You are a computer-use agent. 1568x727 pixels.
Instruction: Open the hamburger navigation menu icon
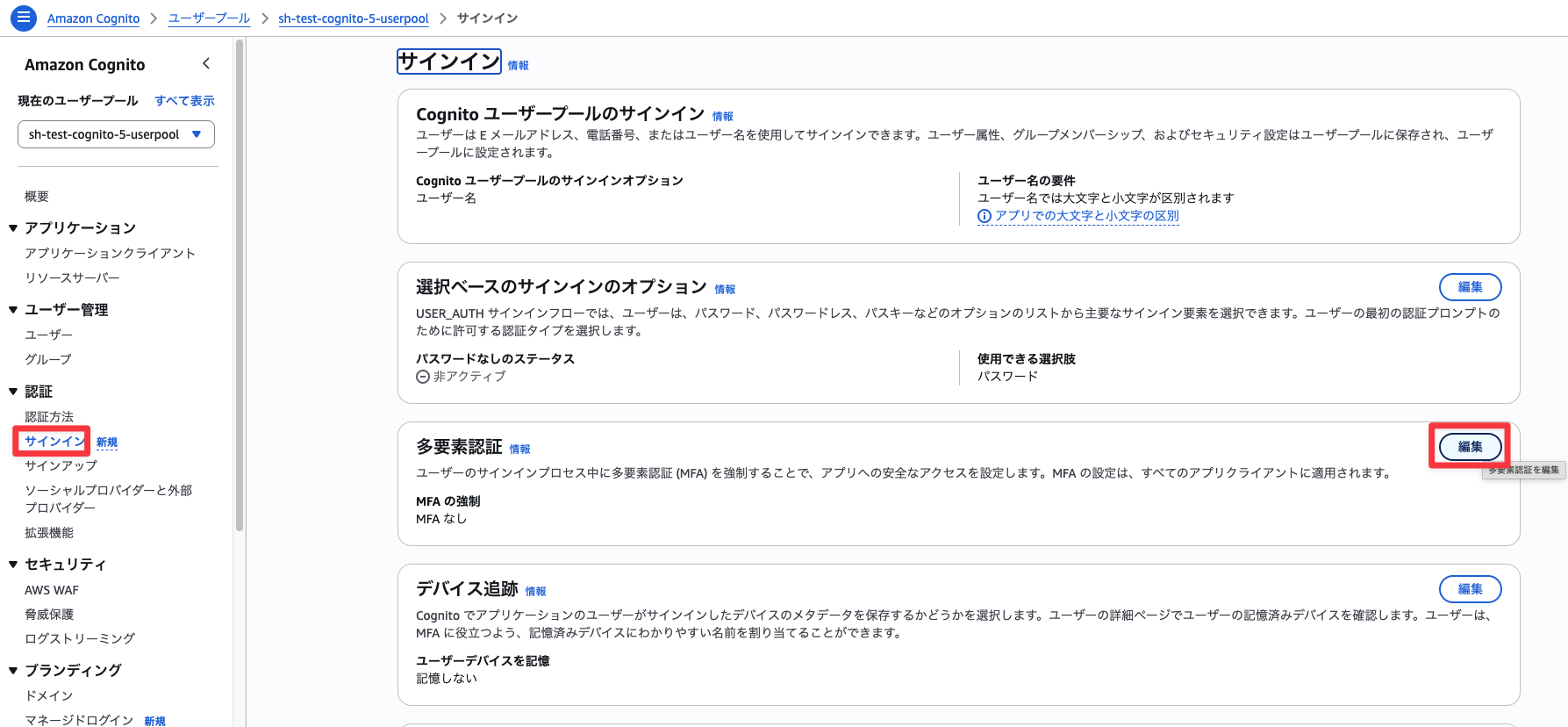point(24,18)
